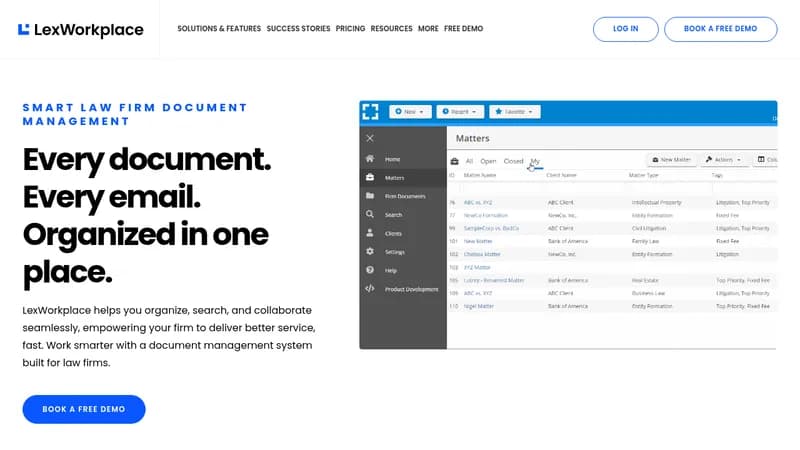Open the NewCo Formation matter link
This screenshot has height=450, width=800.
486,215
